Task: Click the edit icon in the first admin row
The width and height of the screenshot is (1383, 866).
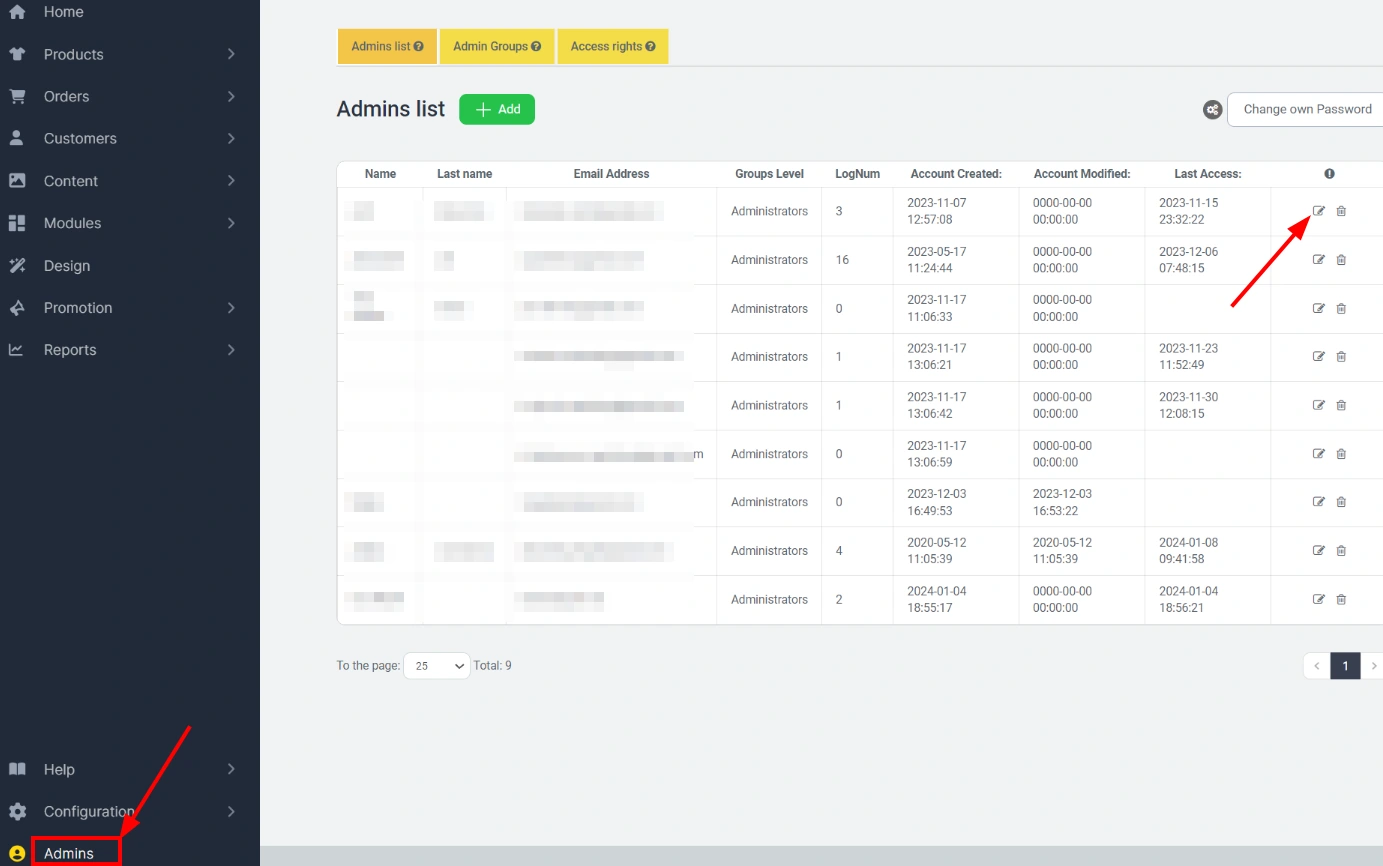Action: (x=1318, y=211)
